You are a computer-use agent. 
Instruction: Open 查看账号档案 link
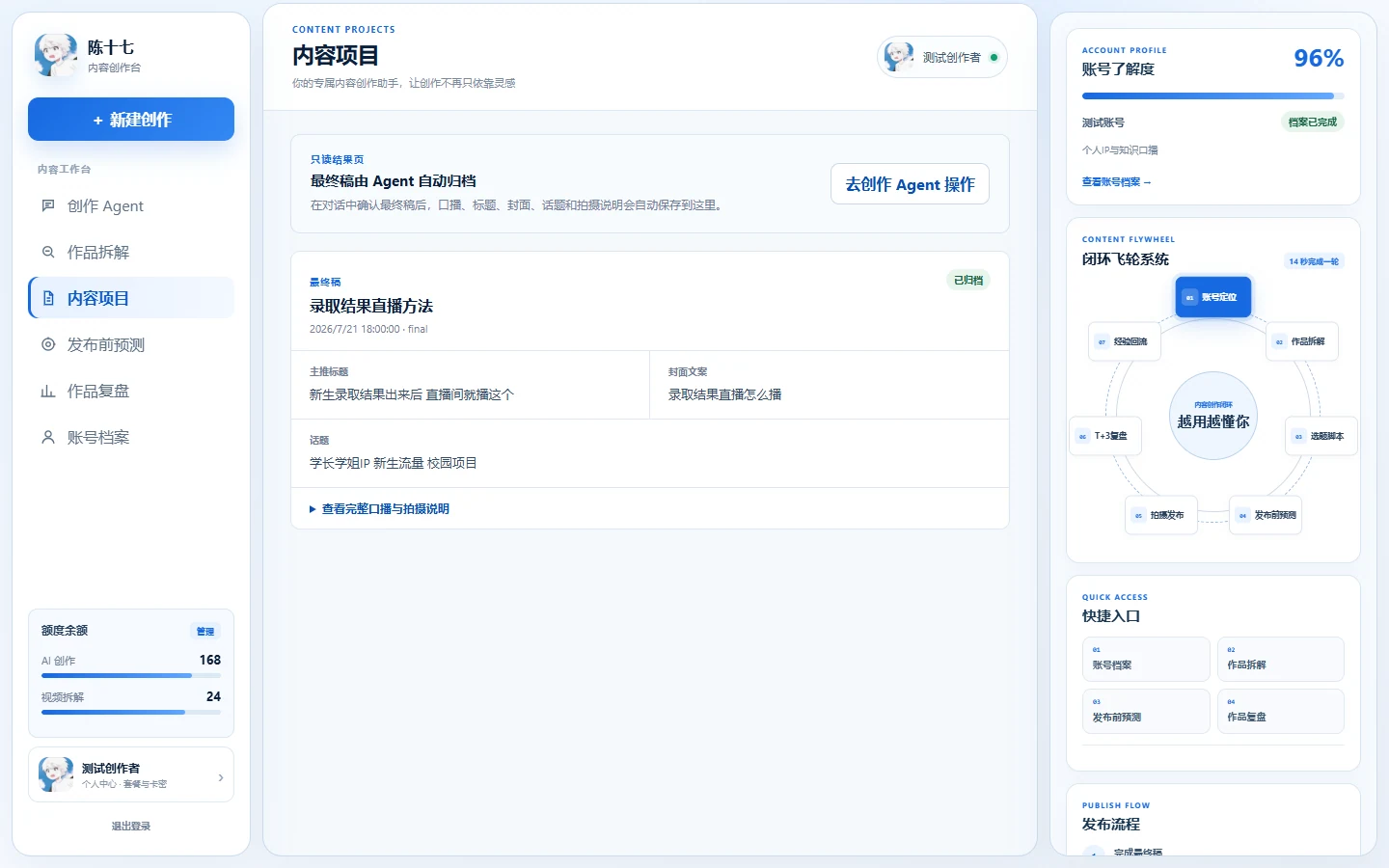pos(1116,182)
